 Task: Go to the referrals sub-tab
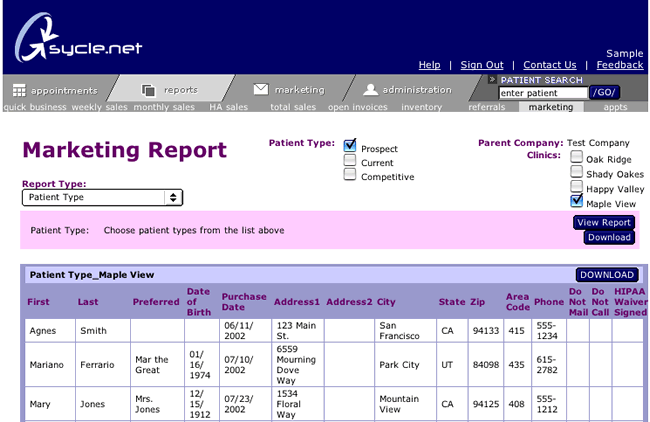[487, 107]
